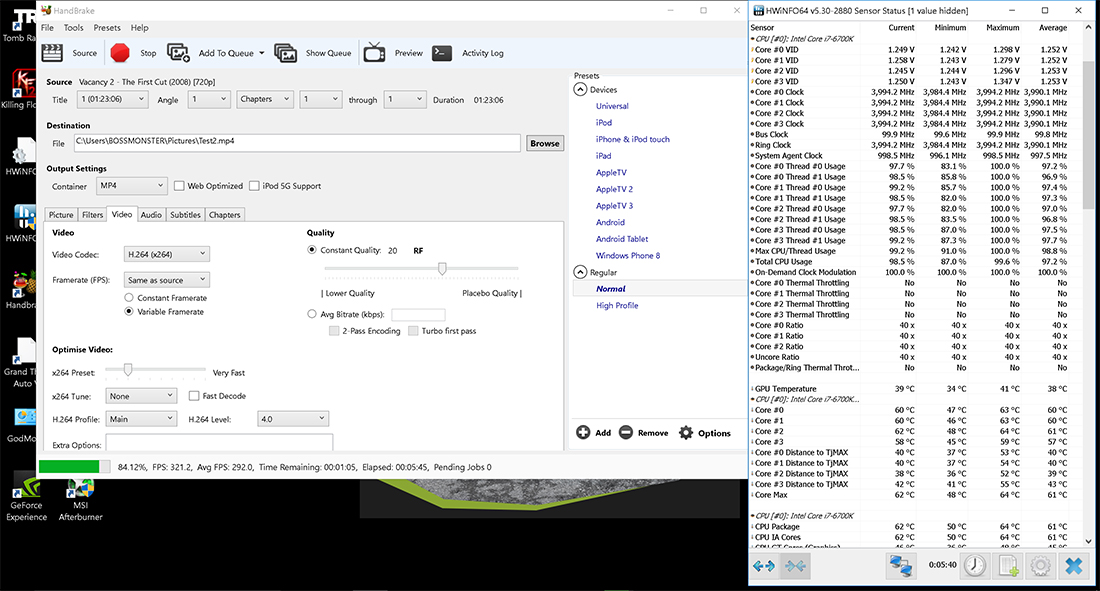This screenshot has width=1100, height=591.
Task: Click the Add To Queue icon
Action: pos(178,53)
